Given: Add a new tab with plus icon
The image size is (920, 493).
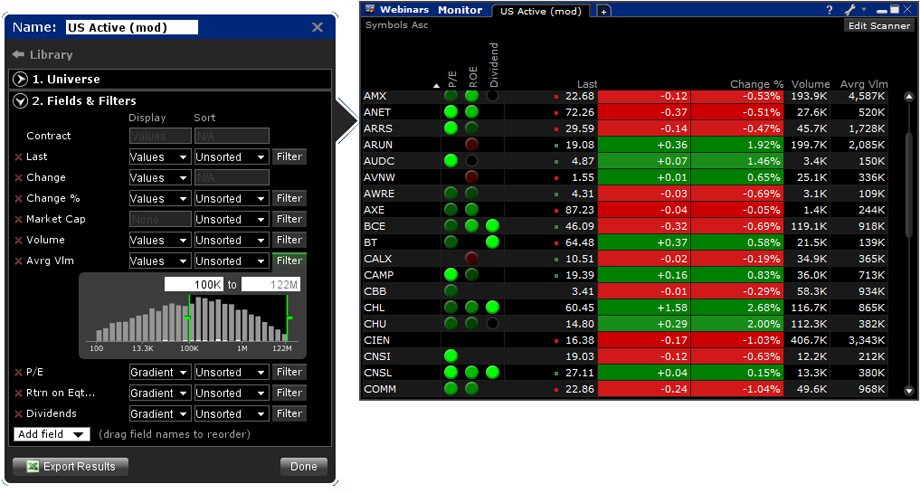Looking at the screenshot, I should [603, 11].
